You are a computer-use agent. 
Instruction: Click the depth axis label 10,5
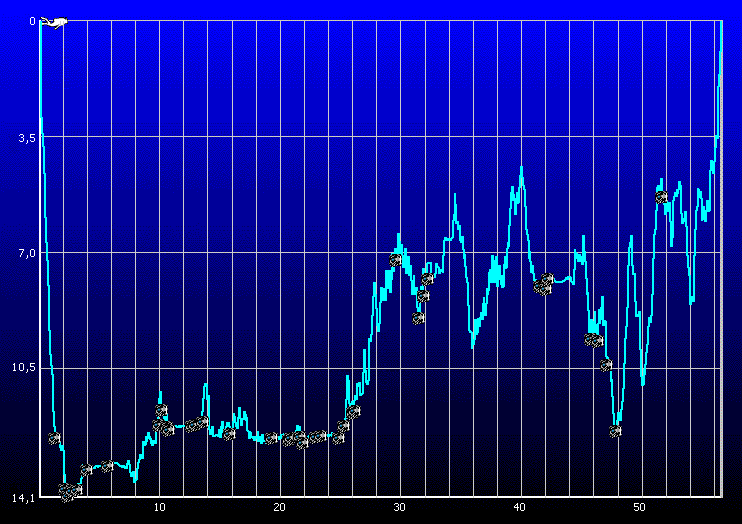pos(24,367)
